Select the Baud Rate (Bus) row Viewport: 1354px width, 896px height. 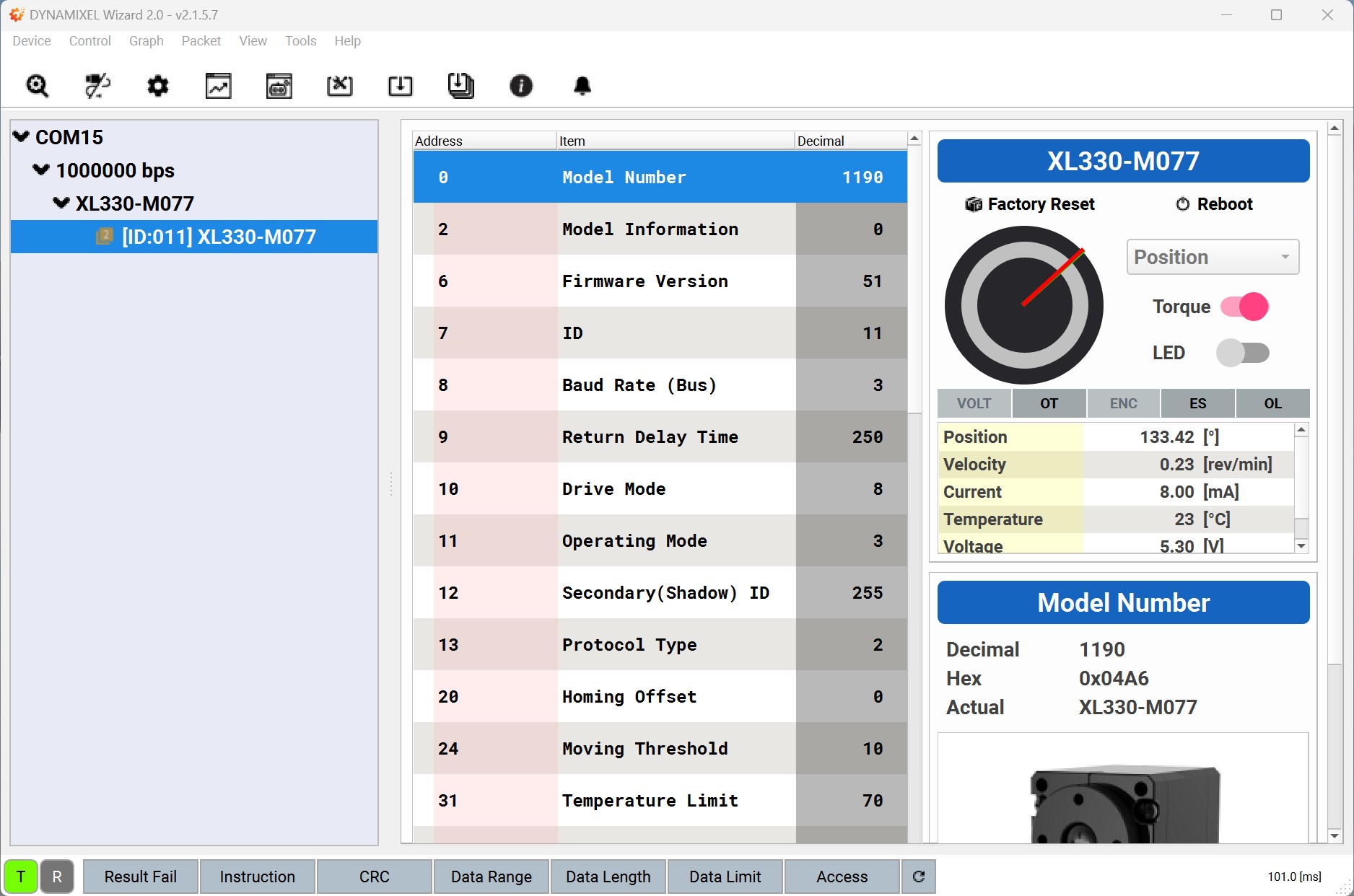click(x=660, y=385)
